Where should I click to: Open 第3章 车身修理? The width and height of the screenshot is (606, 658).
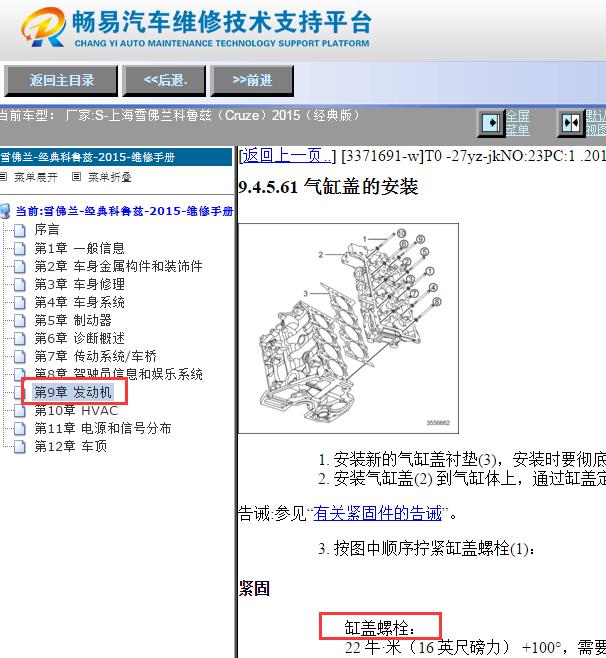pyautogui.click(x=79, y=284)
